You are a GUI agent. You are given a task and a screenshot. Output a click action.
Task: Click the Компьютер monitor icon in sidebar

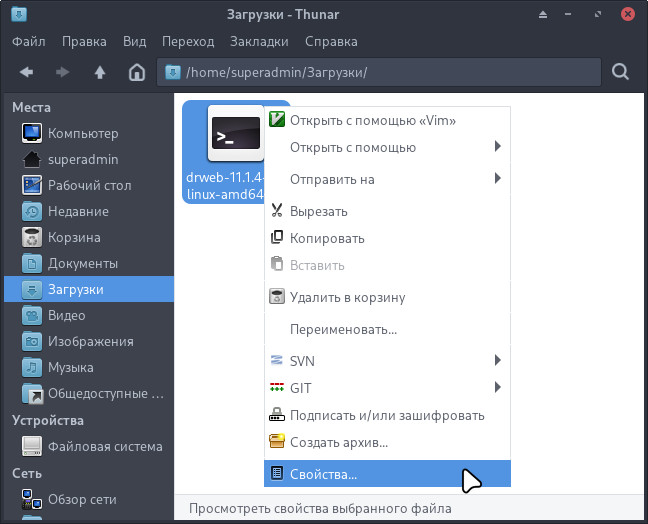[32, 133]
